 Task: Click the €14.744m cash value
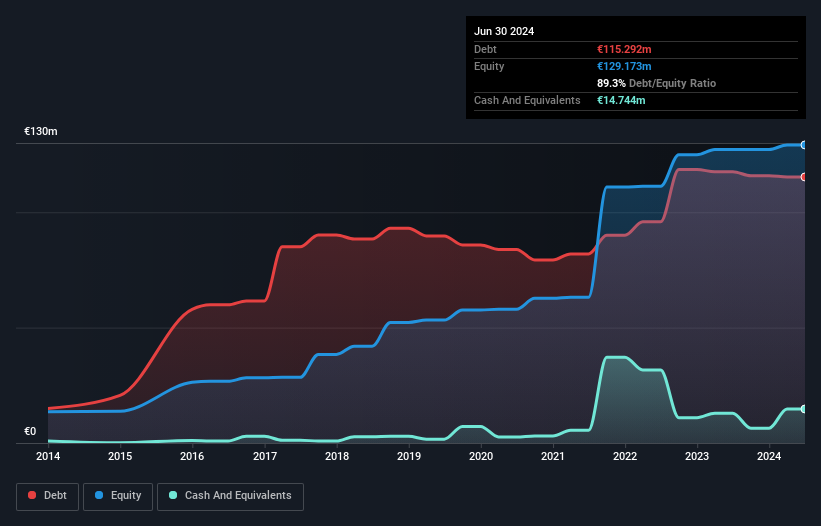point(621,100)
